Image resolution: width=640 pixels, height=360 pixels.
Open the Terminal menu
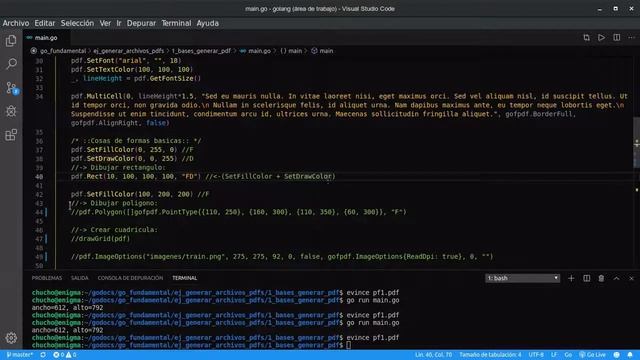(x=176, y=23)
